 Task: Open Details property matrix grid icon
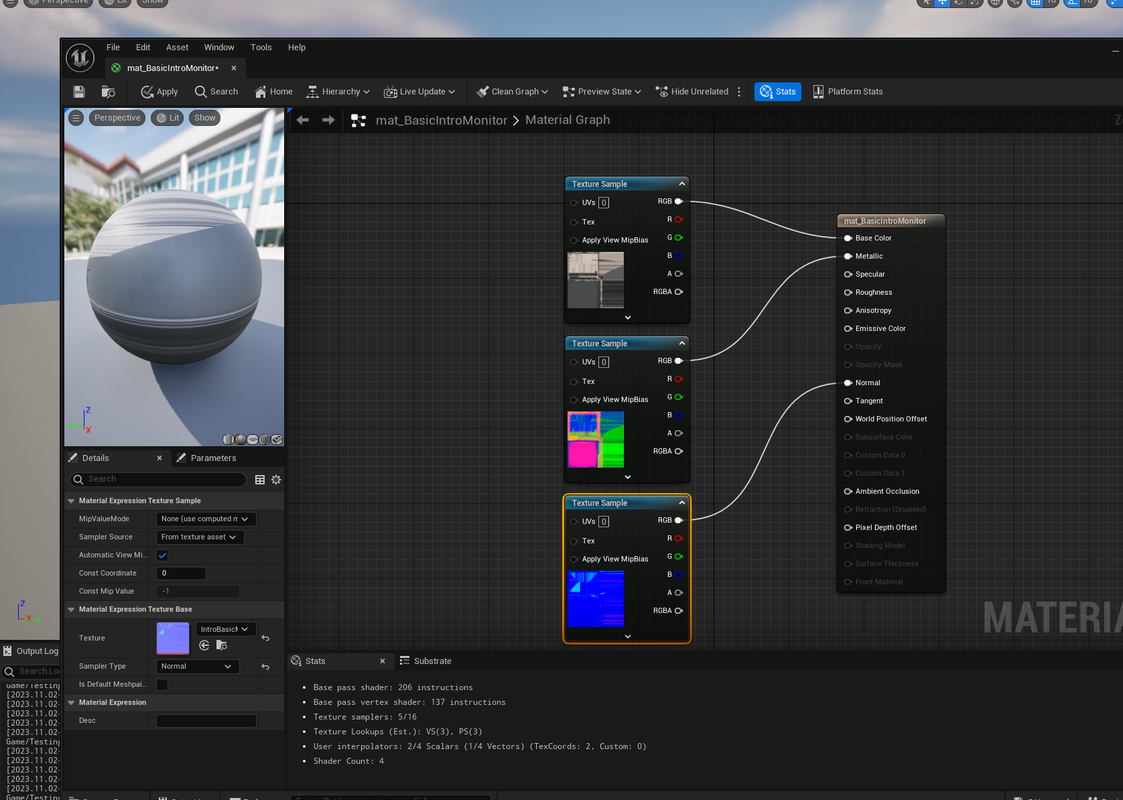260,479
